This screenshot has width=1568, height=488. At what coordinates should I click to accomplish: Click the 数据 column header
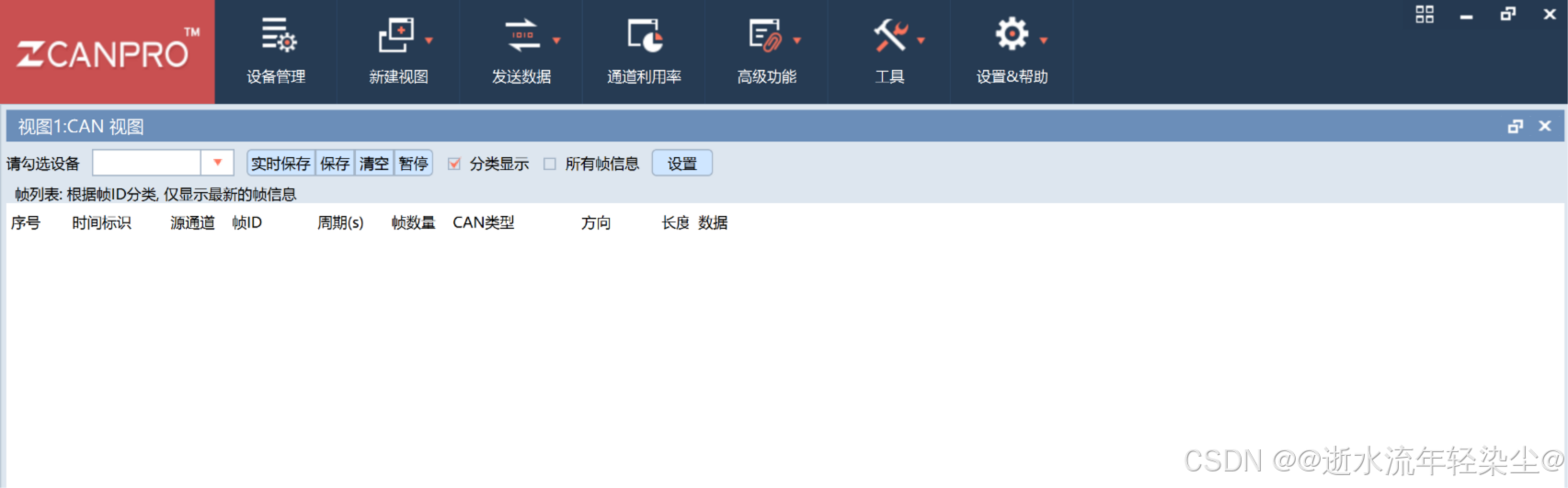(x=713, y=222)
